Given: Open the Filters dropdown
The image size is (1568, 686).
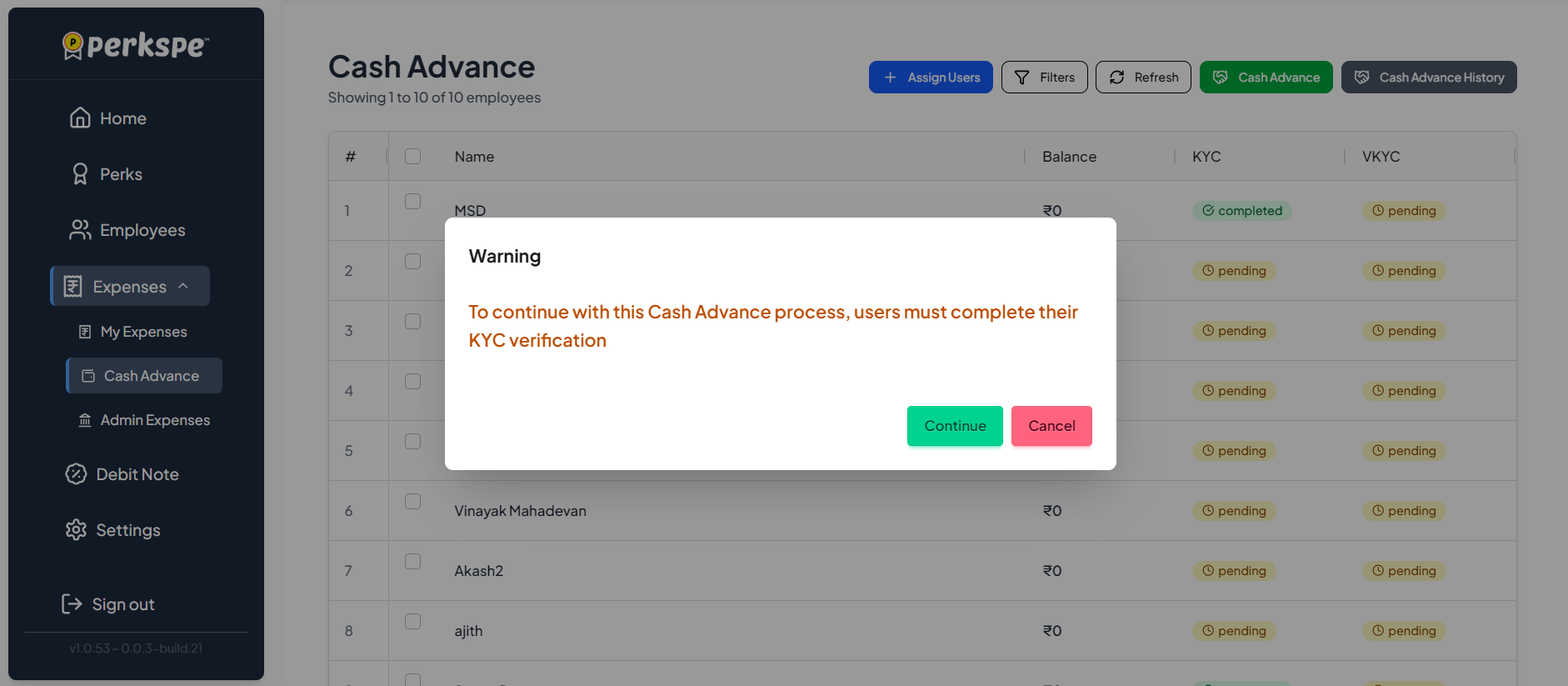Looking at the screenshot, I should click(x=1044, y=77).
